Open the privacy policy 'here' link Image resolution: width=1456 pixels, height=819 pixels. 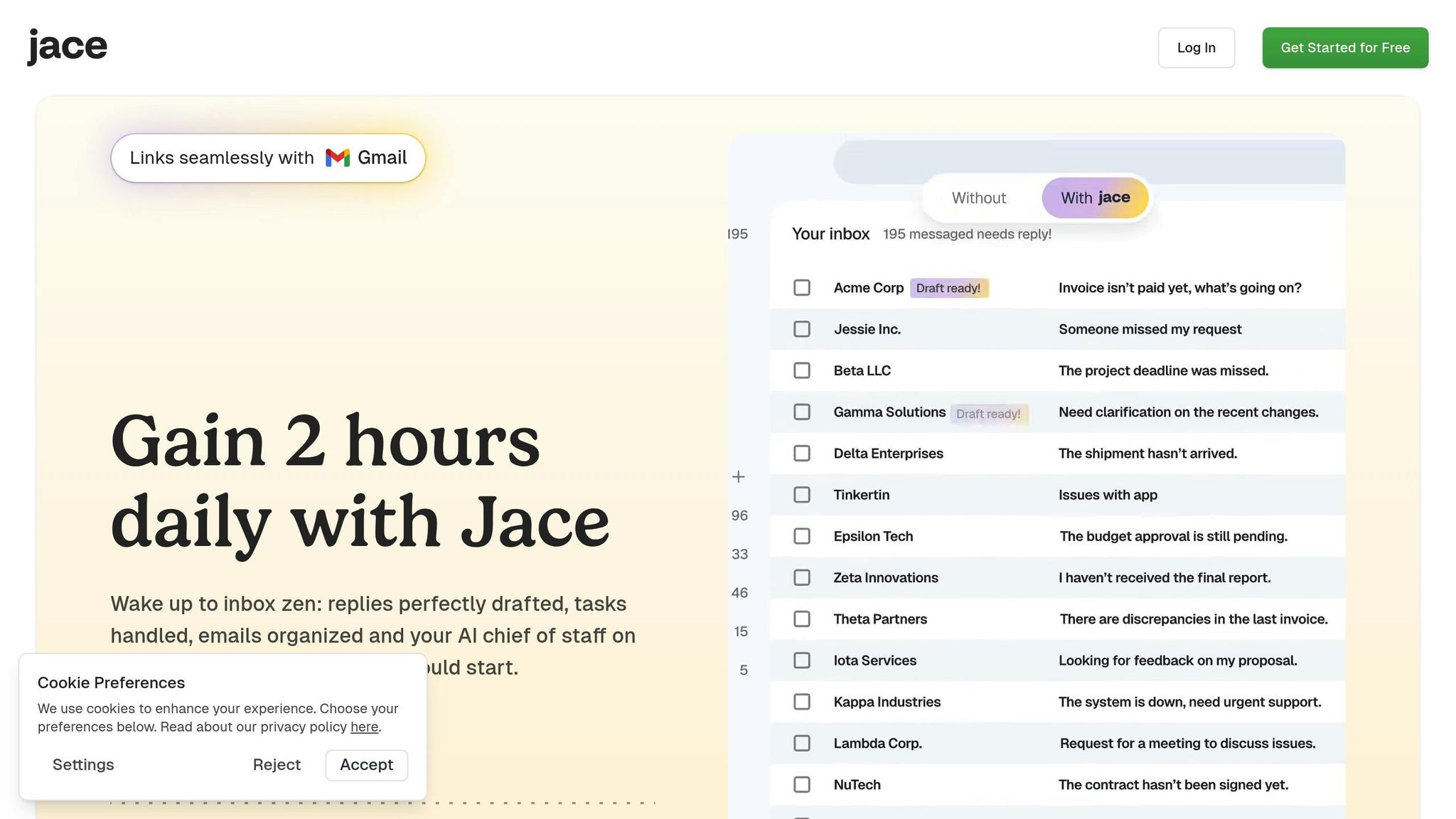364,727
